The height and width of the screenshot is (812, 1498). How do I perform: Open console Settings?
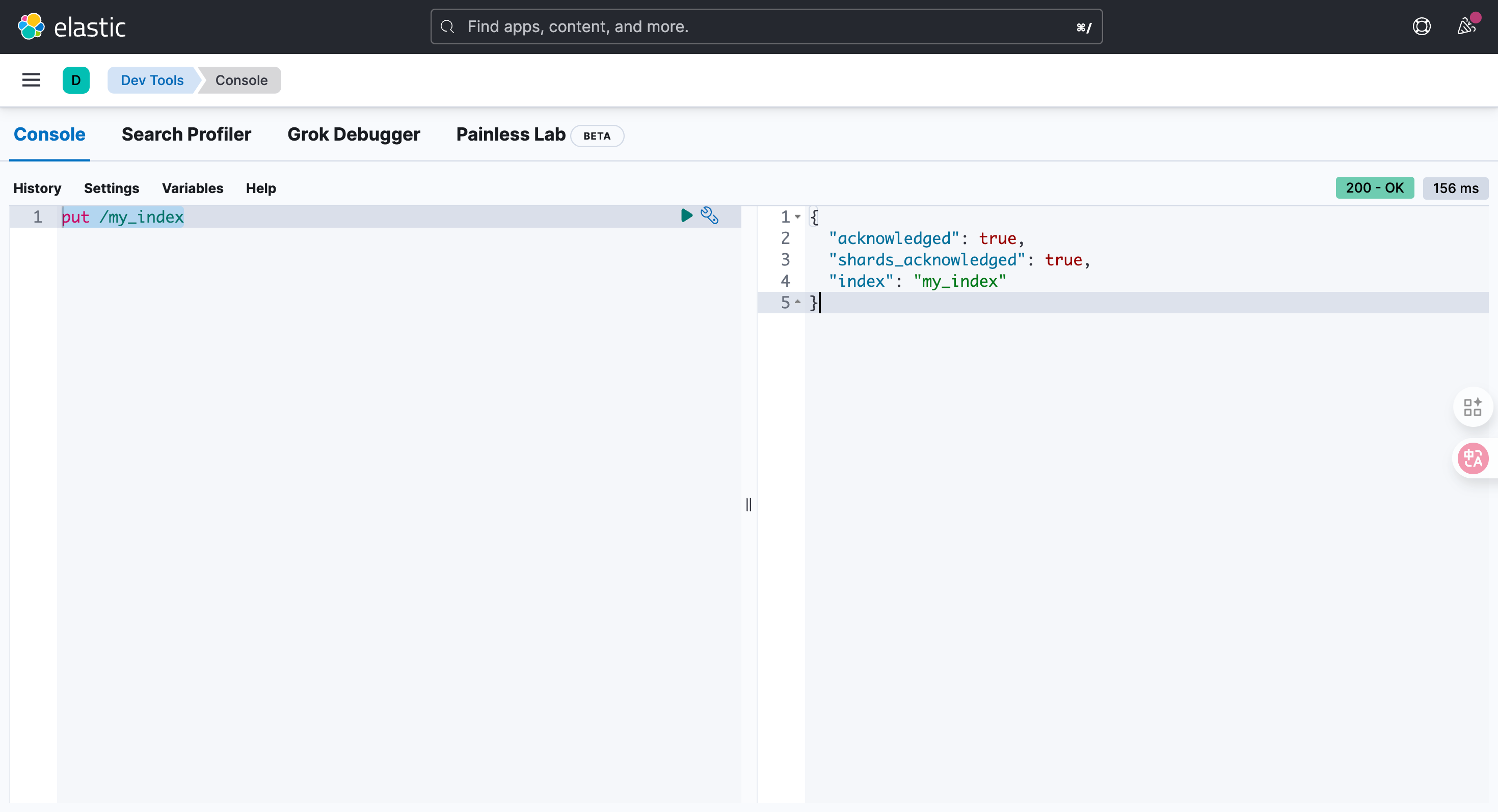[x=112, y=188]
